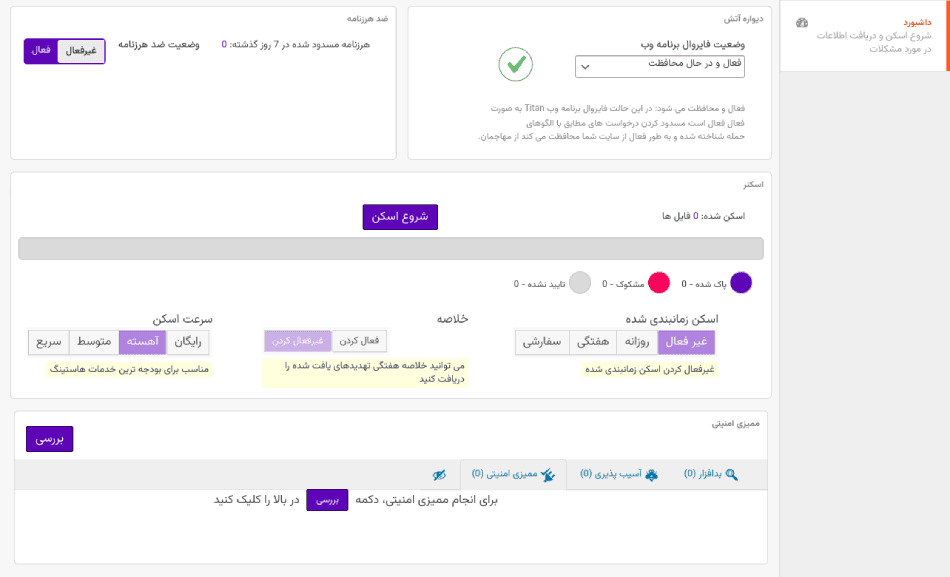Choose غیرفعال کردن for digest summary
The image size is (950, 577).
click(297, 341)
